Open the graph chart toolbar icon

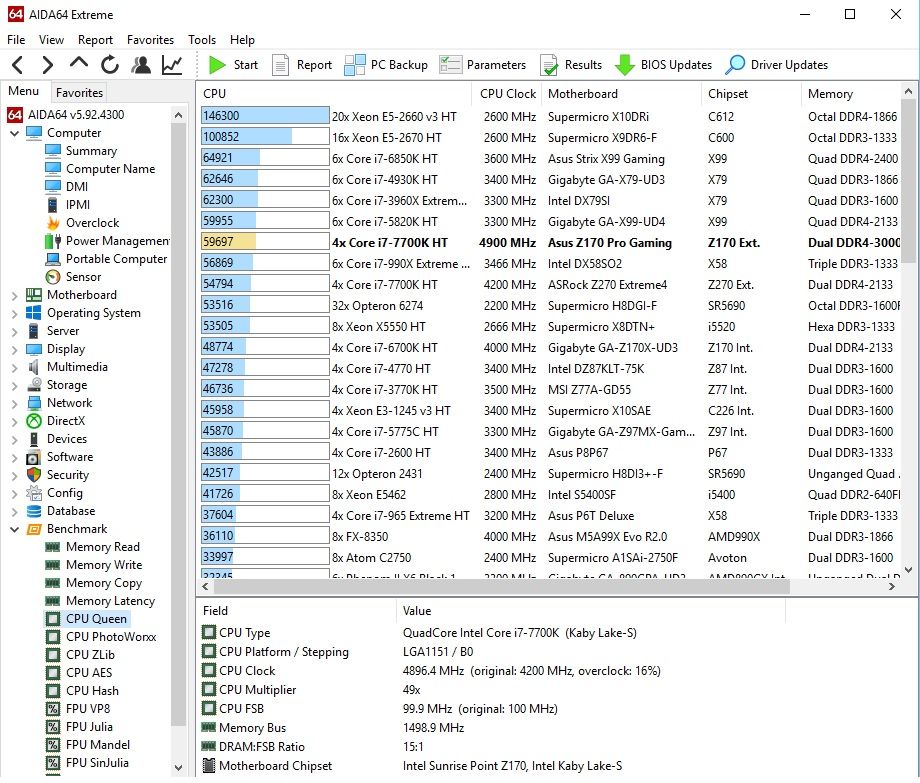(172, 65)
